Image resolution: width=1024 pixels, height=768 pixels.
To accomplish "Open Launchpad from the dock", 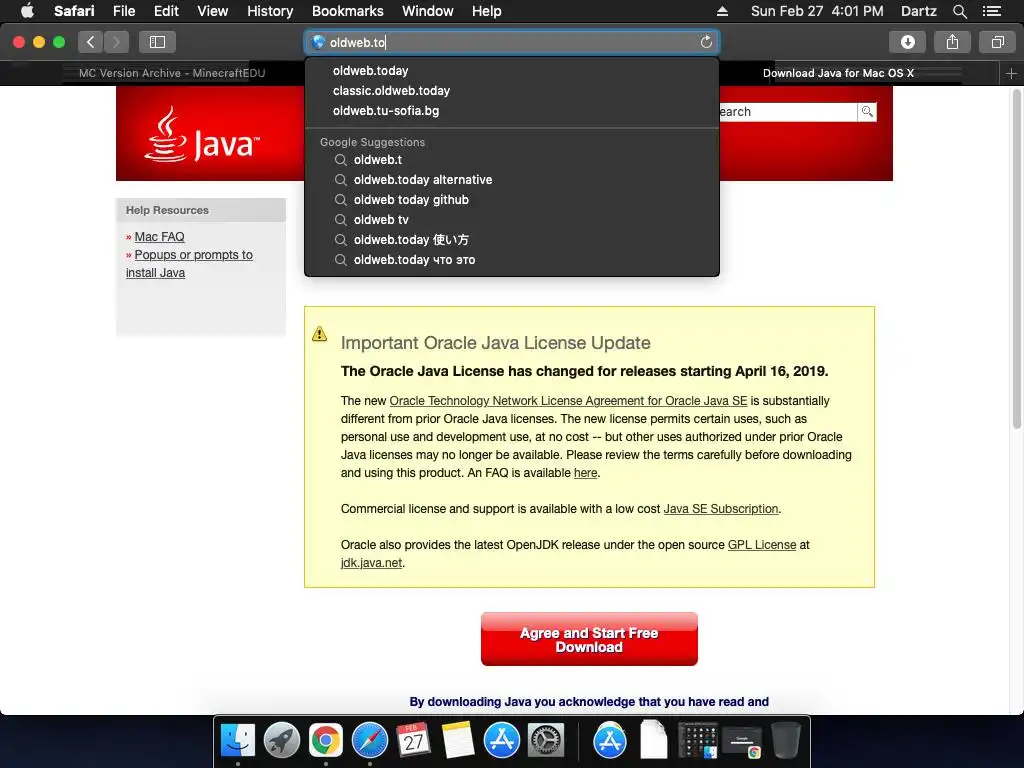I will tap(281, 740).
